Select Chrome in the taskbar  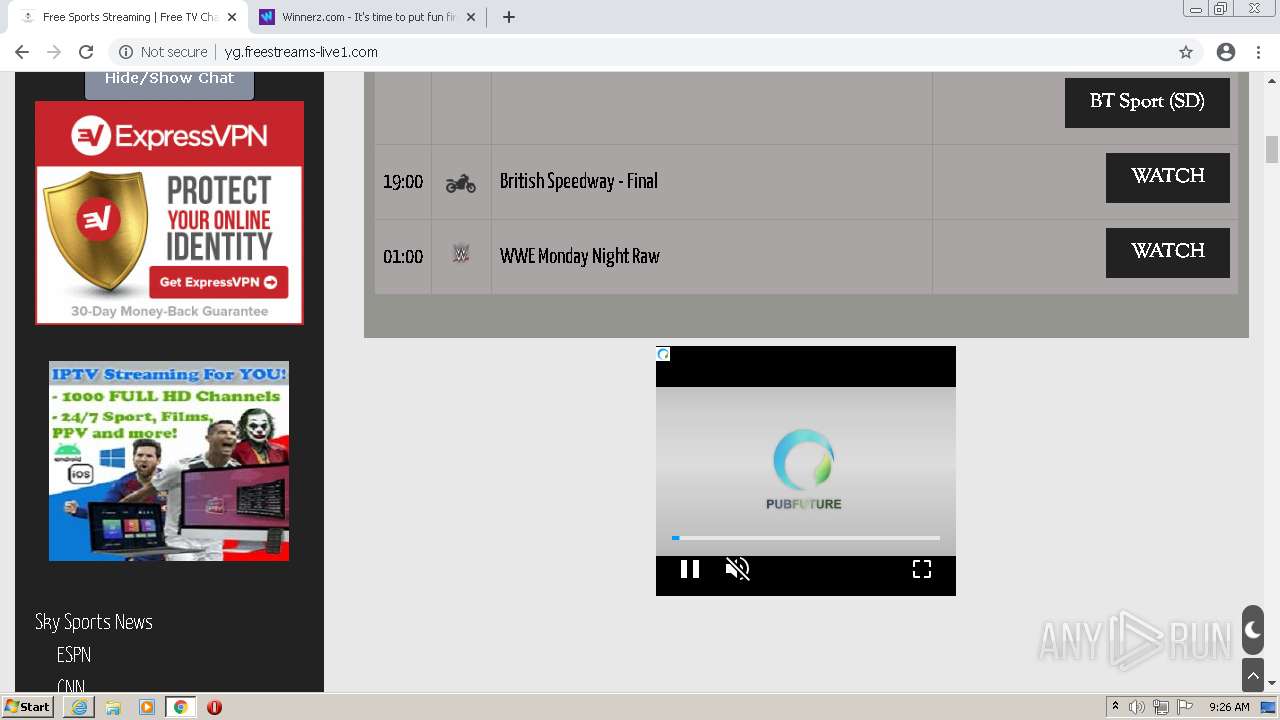(181, 707)
